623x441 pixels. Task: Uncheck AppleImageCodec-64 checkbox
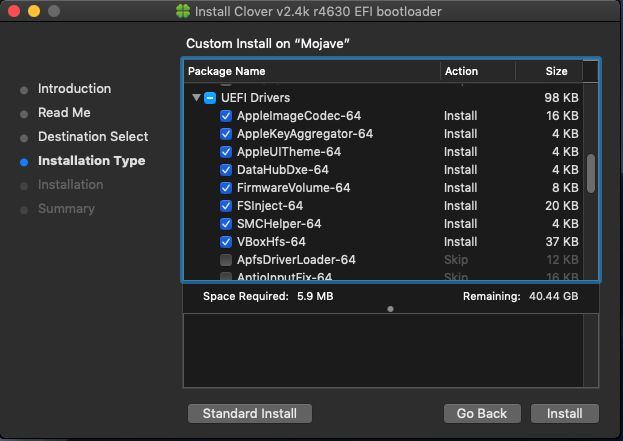coord(226,116)
